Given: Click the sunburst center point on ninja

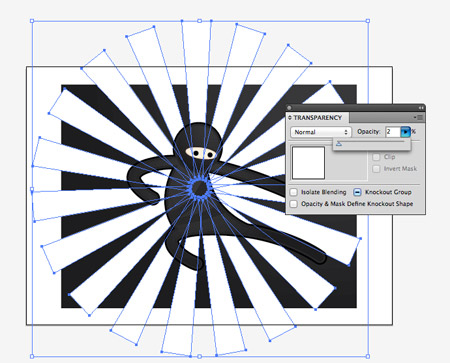Looking at the screenshot, I should tap(200, 188).
